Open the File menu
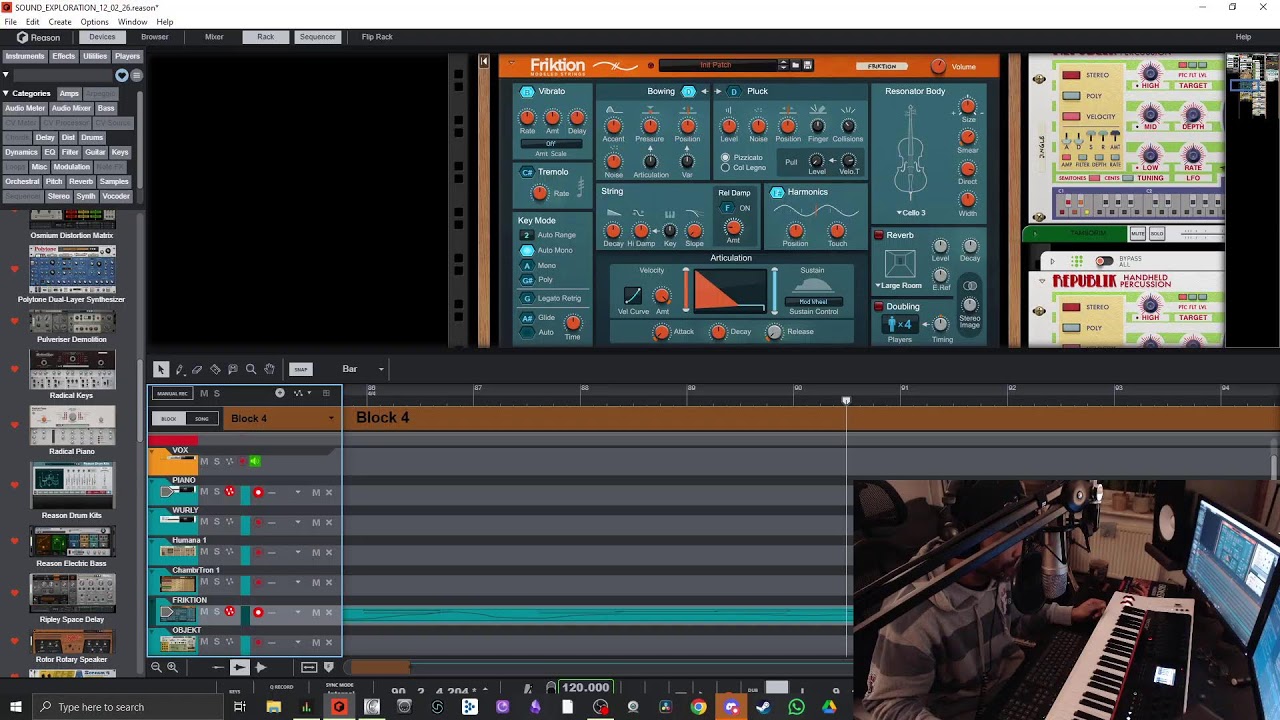The width and height of the screenshot is (1280, 720). 11,22
